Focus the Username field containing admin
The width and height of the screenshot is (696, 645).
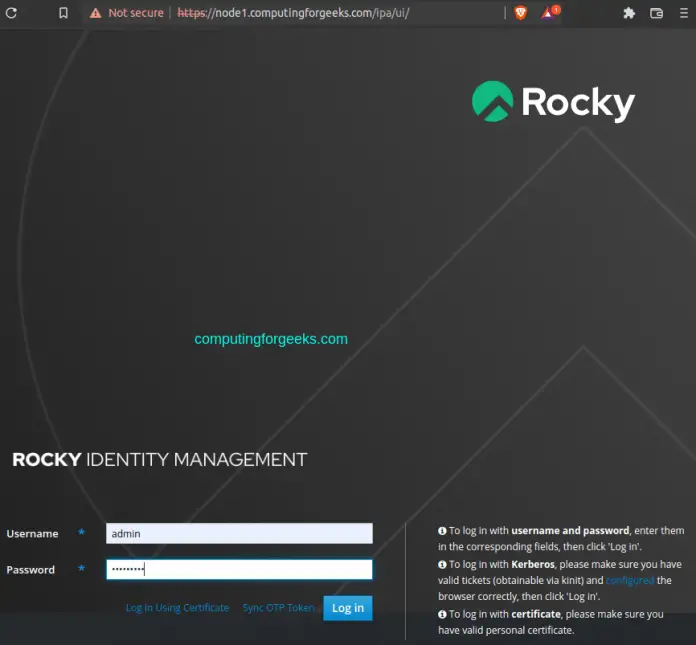point(239,534)
